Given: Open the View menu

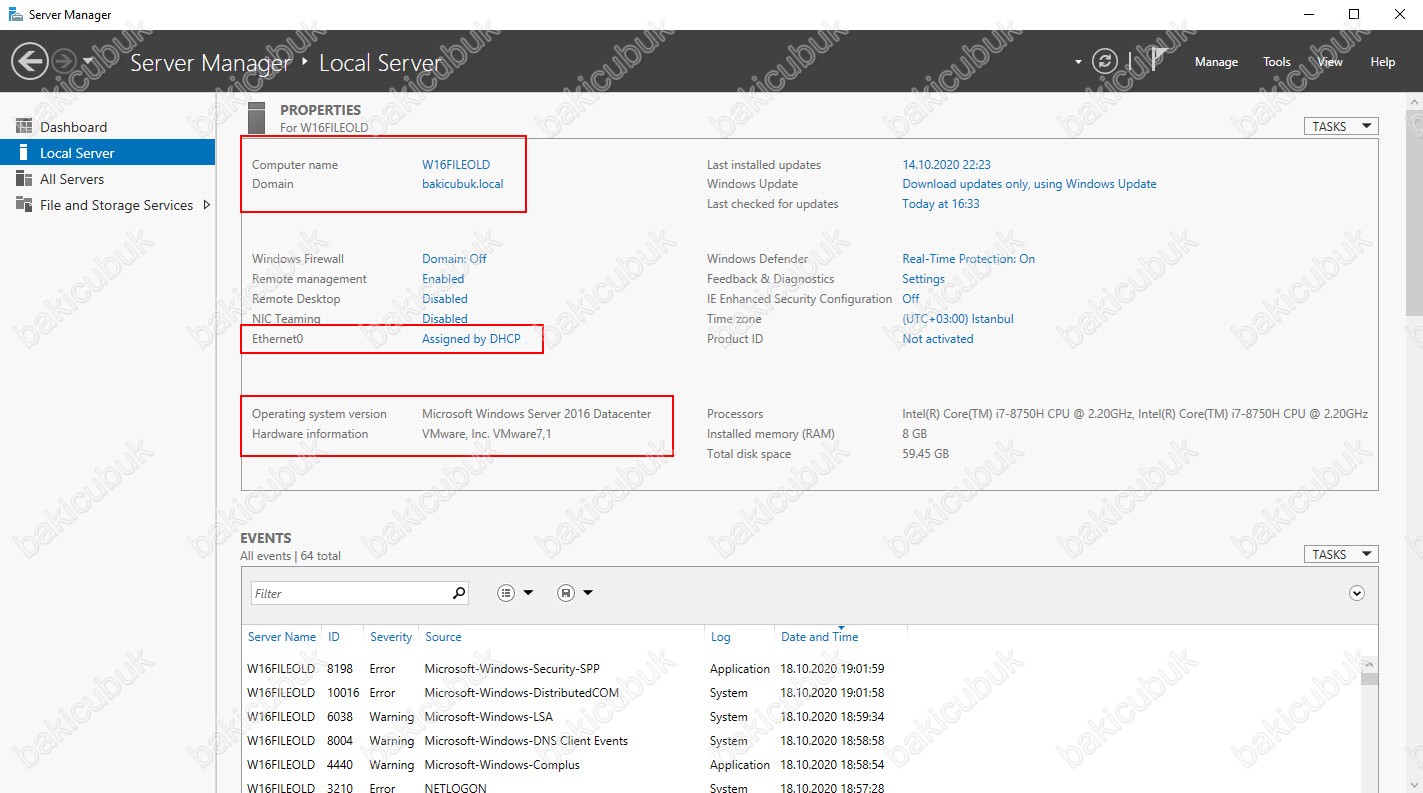Looking at the screenshot, I should tap(1330, 62).
